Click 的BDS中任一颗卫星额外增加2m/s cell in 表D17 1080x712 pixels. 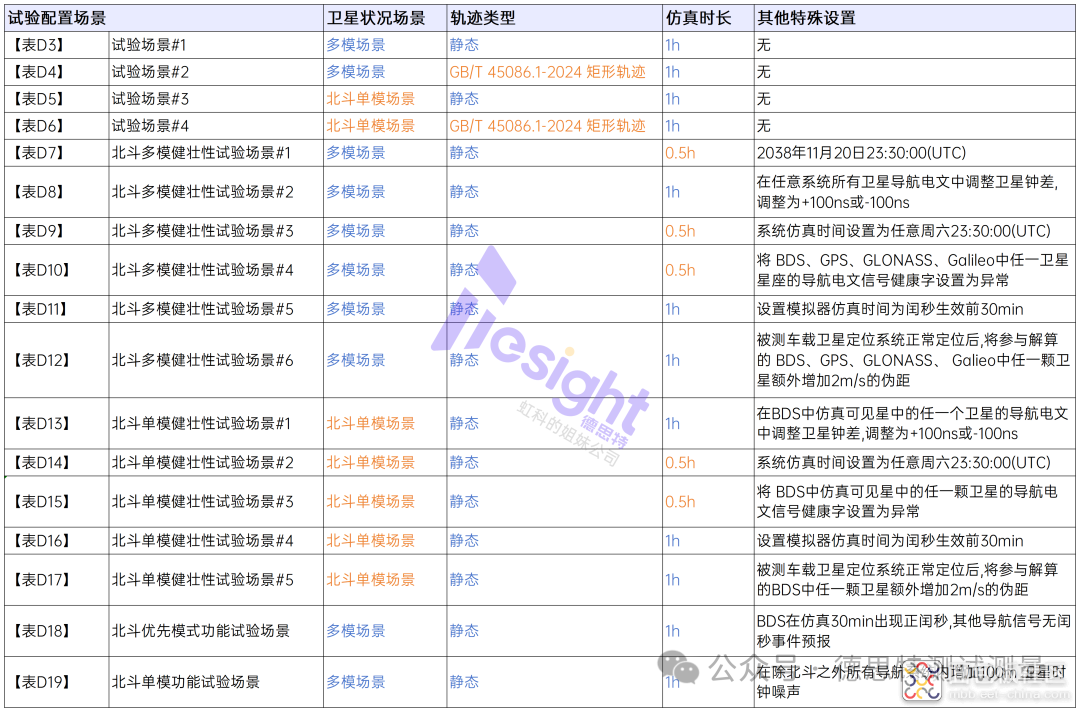[913, 580]
